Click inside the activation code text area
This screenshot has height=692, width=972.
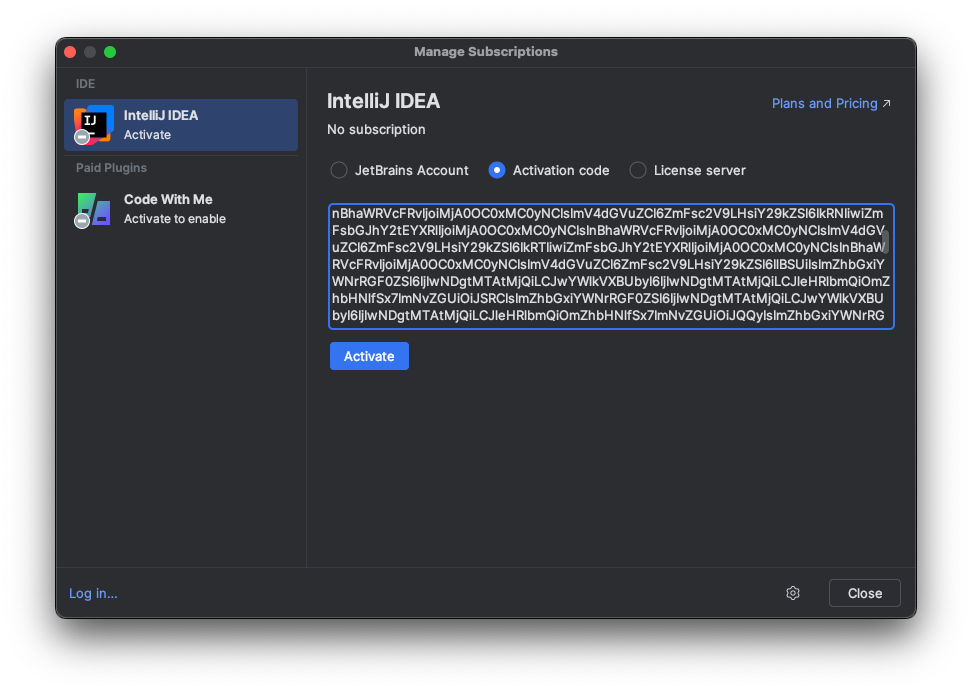(611, 265)
